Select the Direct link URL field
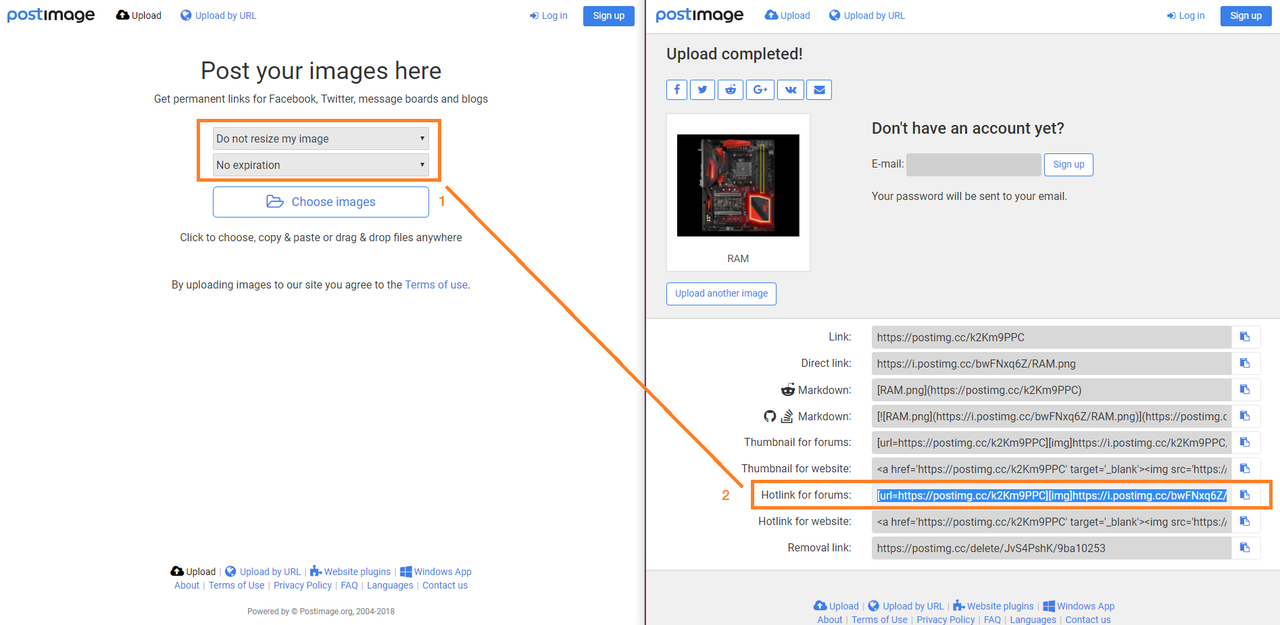Screen dimensions: 1280x625 (x=1052, y=363)
